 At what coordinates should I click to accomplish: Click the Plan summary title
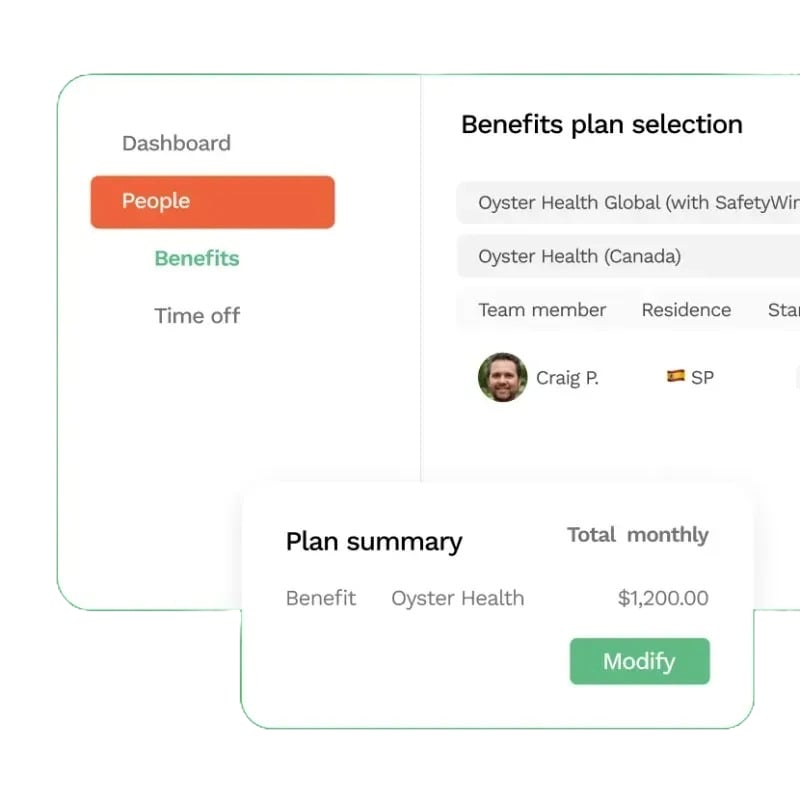(x=374, y=542)
